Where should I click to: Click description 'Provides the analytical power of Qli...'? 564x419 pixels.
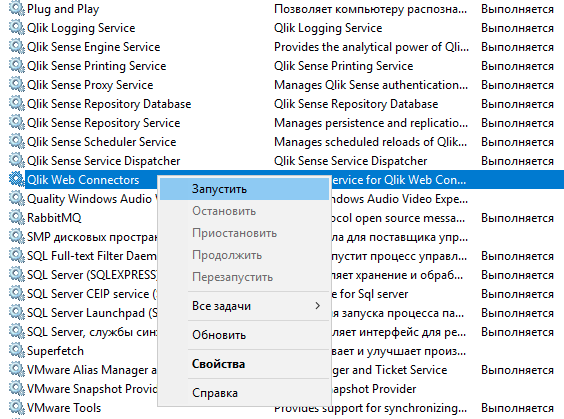pyautogui.click(x=371, y=47)
